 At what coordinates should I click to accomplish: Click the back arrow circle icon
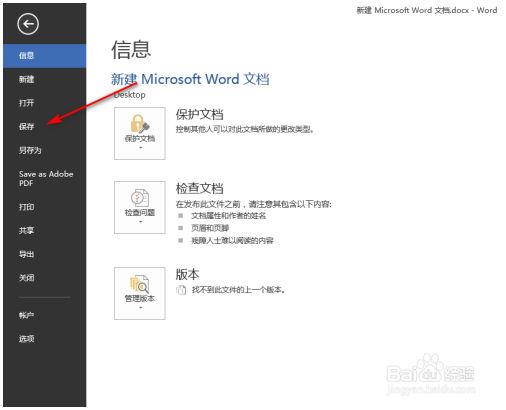28,24
